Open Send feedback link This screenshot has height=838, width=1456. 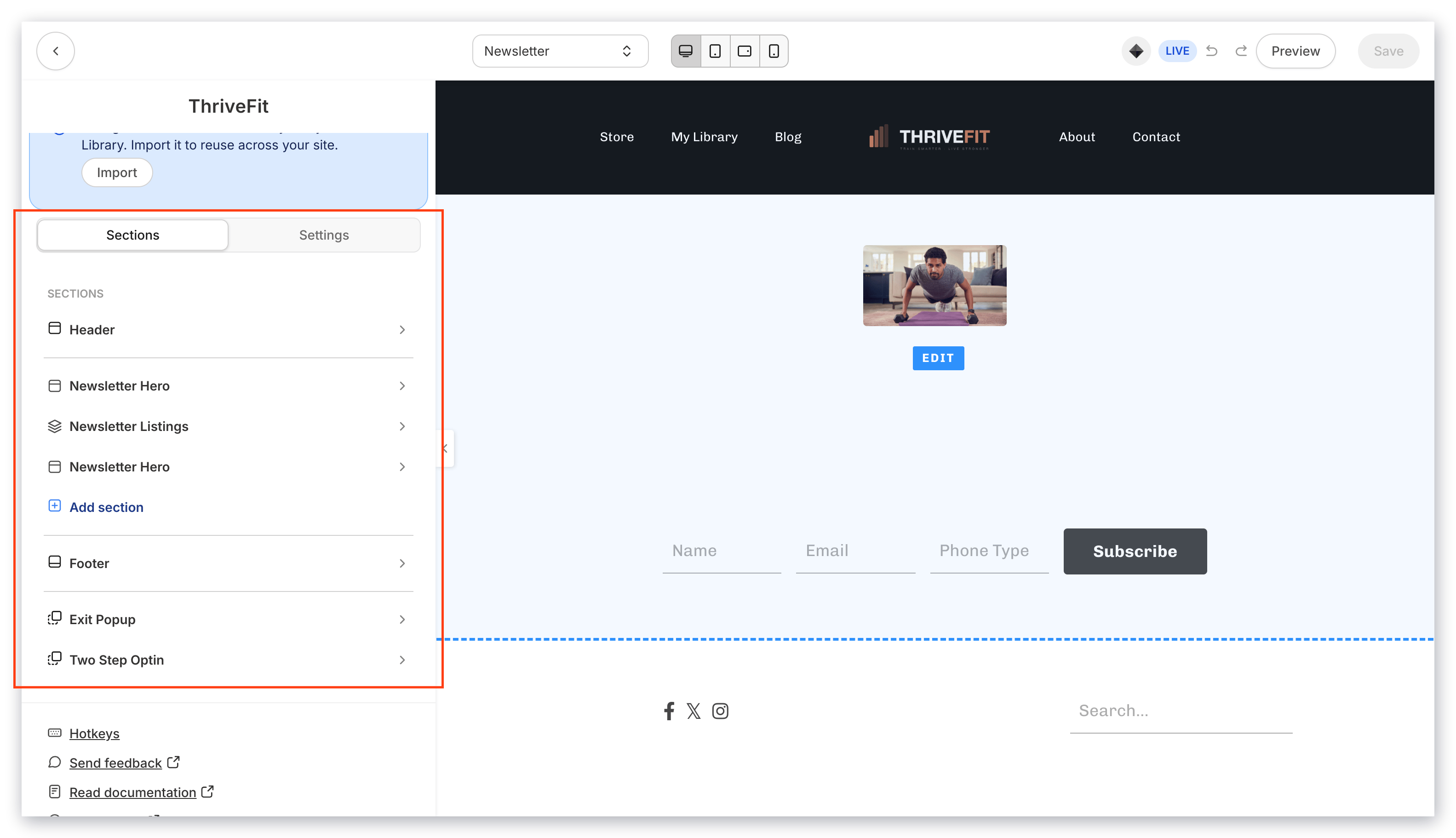[x=116, y=763]
